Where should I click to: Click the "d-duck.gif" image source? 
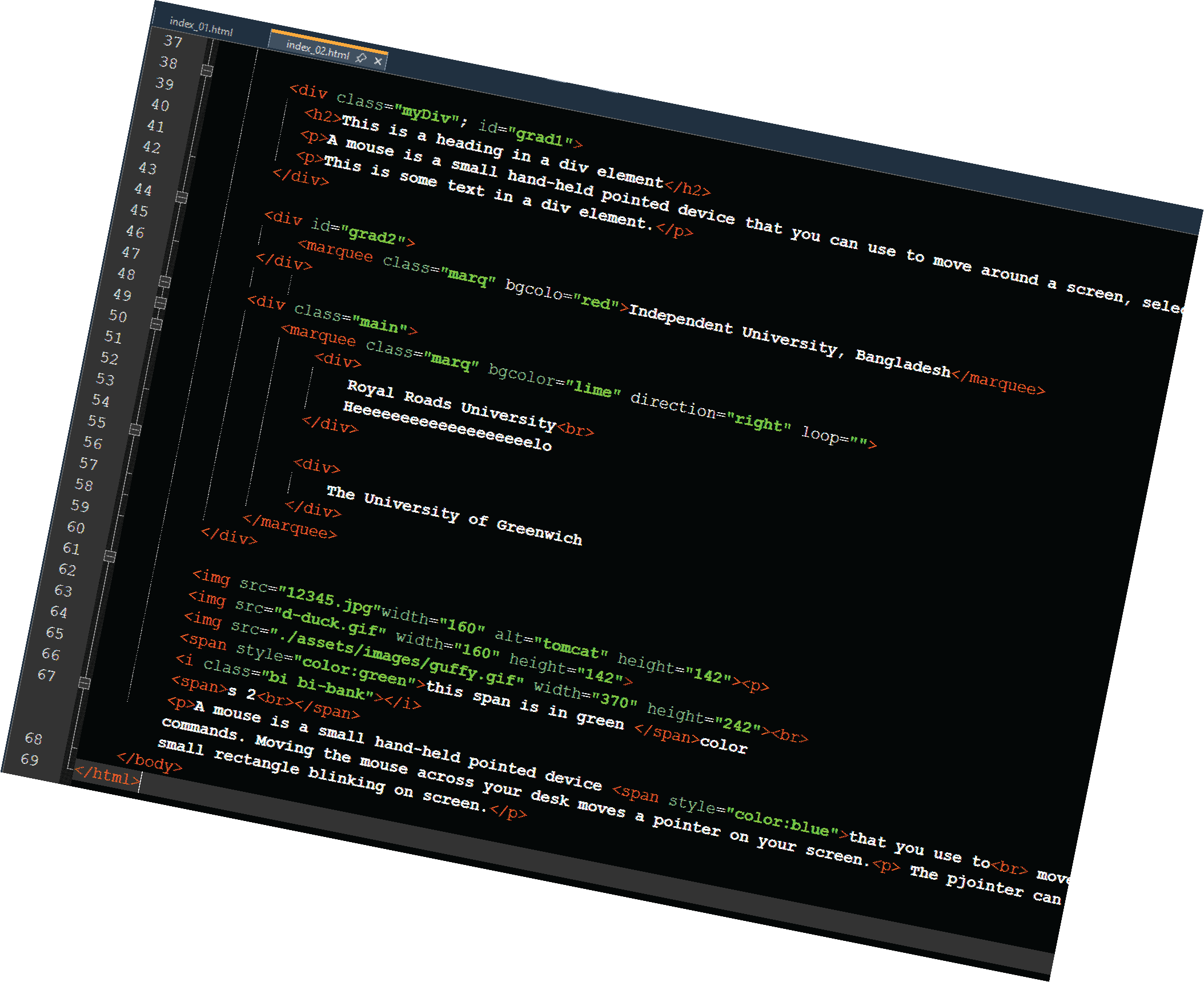(x=330, y=623)
